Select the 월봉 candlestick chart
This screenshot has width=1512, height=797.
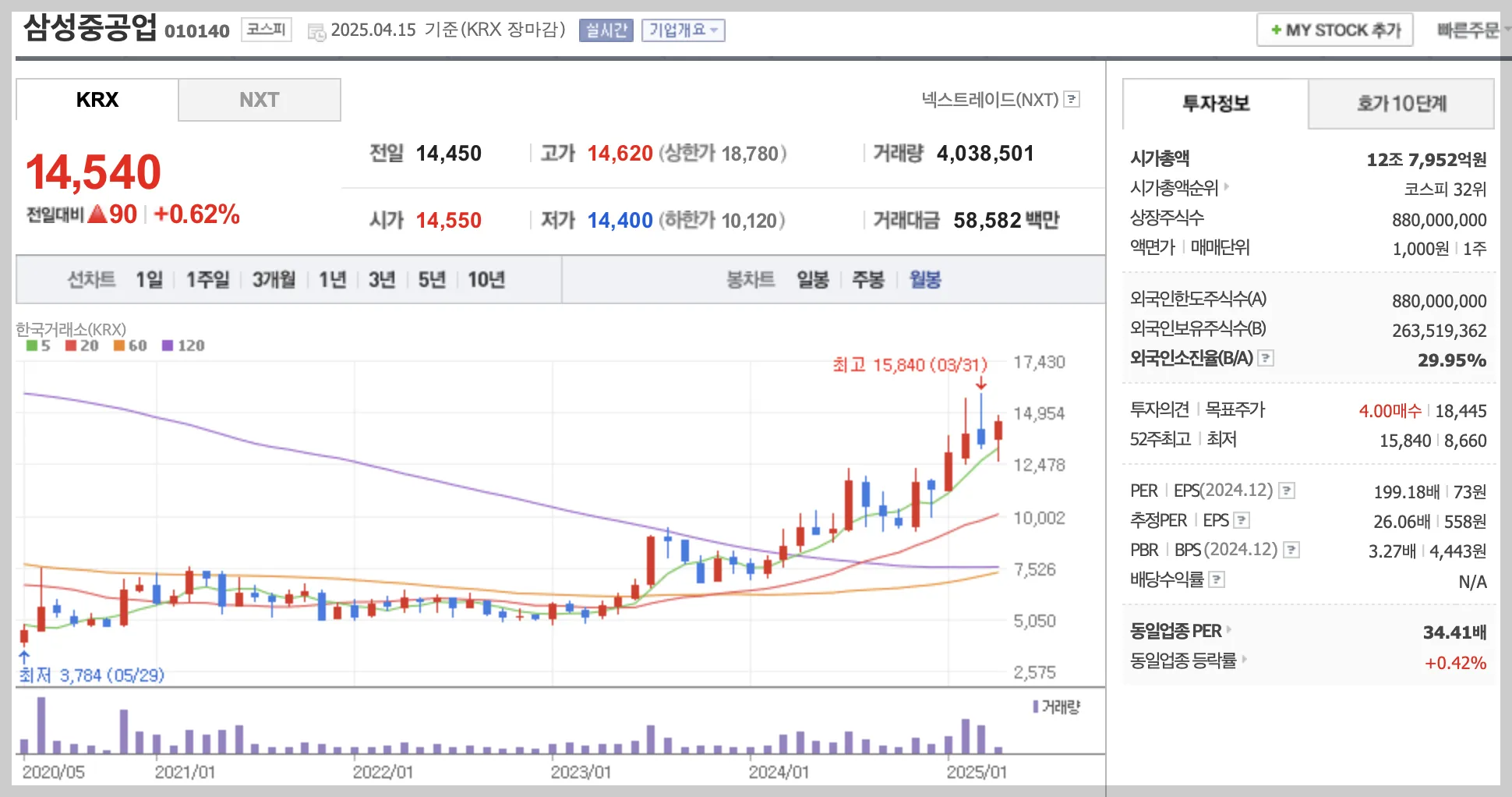[x=925, y=279]
